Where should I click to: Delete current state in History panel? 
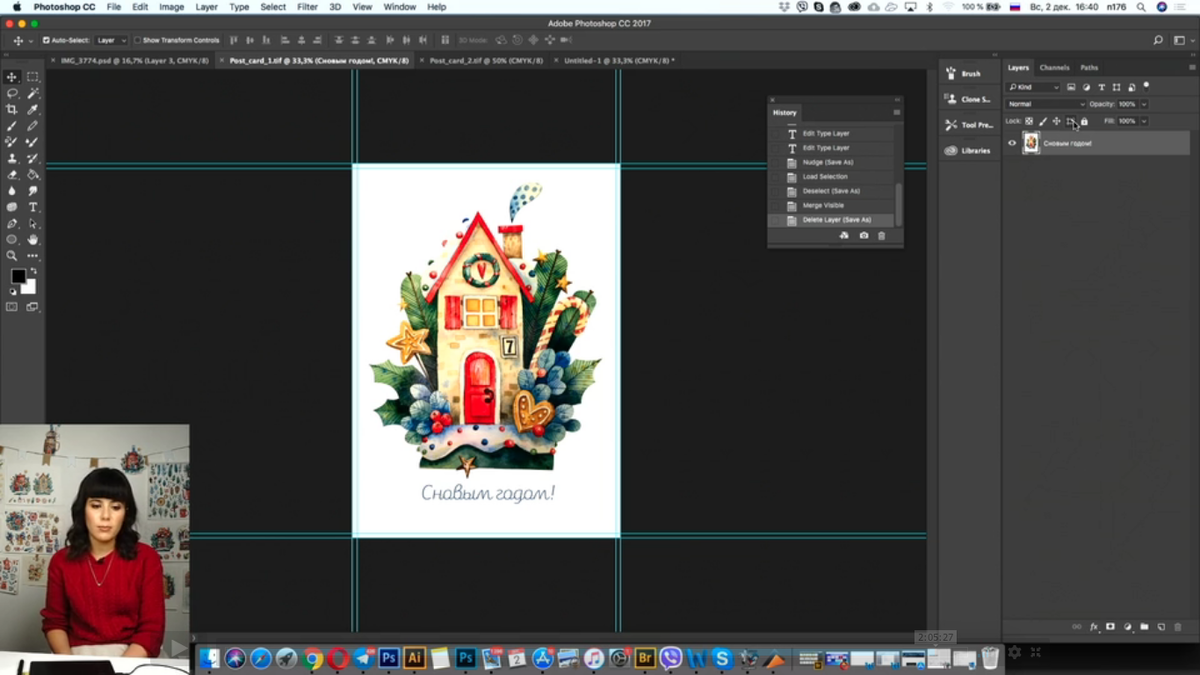881,235
